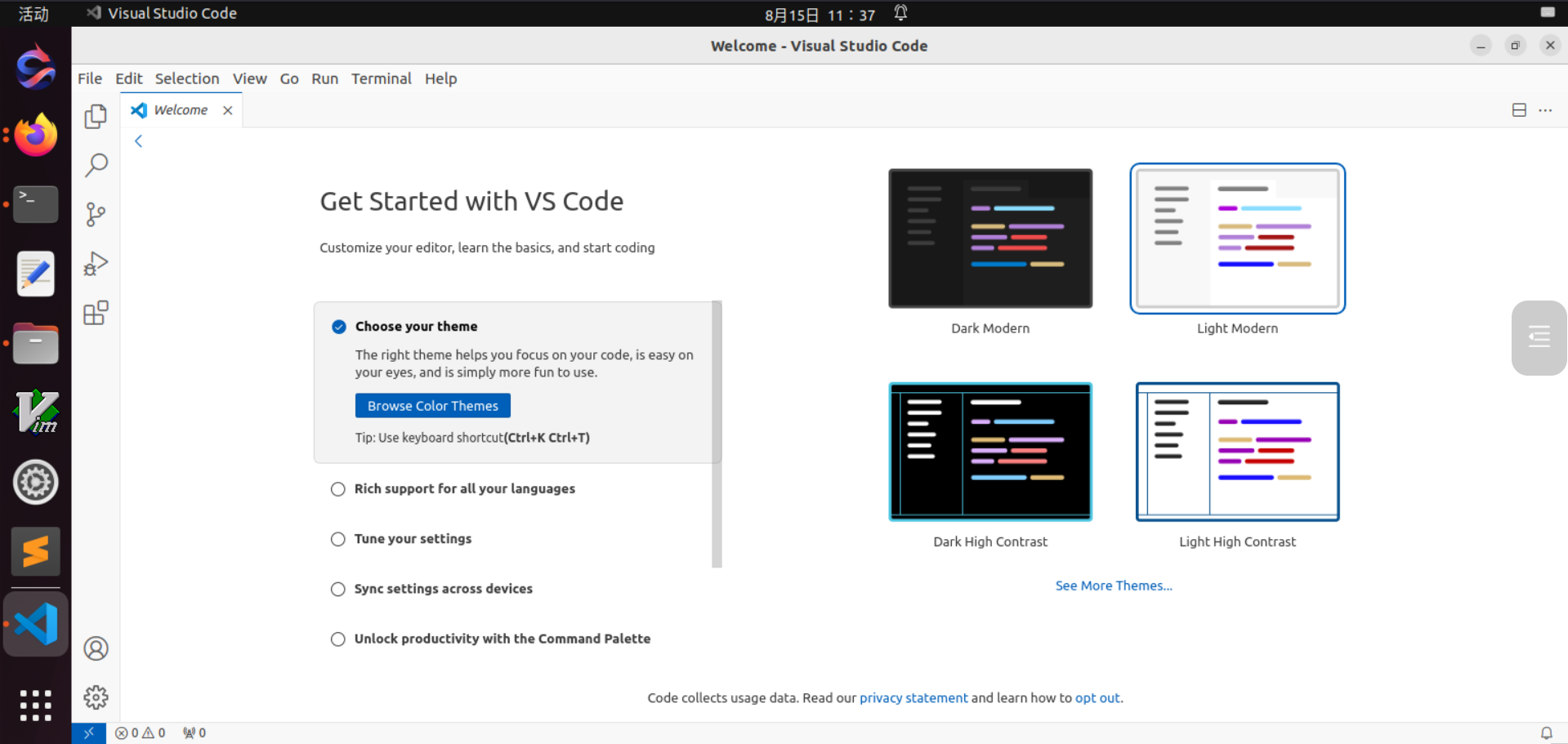Viewport: 1568px width, 744px height.
Task: Choose the Dark High Contrast theme preview
Action: 990,452
